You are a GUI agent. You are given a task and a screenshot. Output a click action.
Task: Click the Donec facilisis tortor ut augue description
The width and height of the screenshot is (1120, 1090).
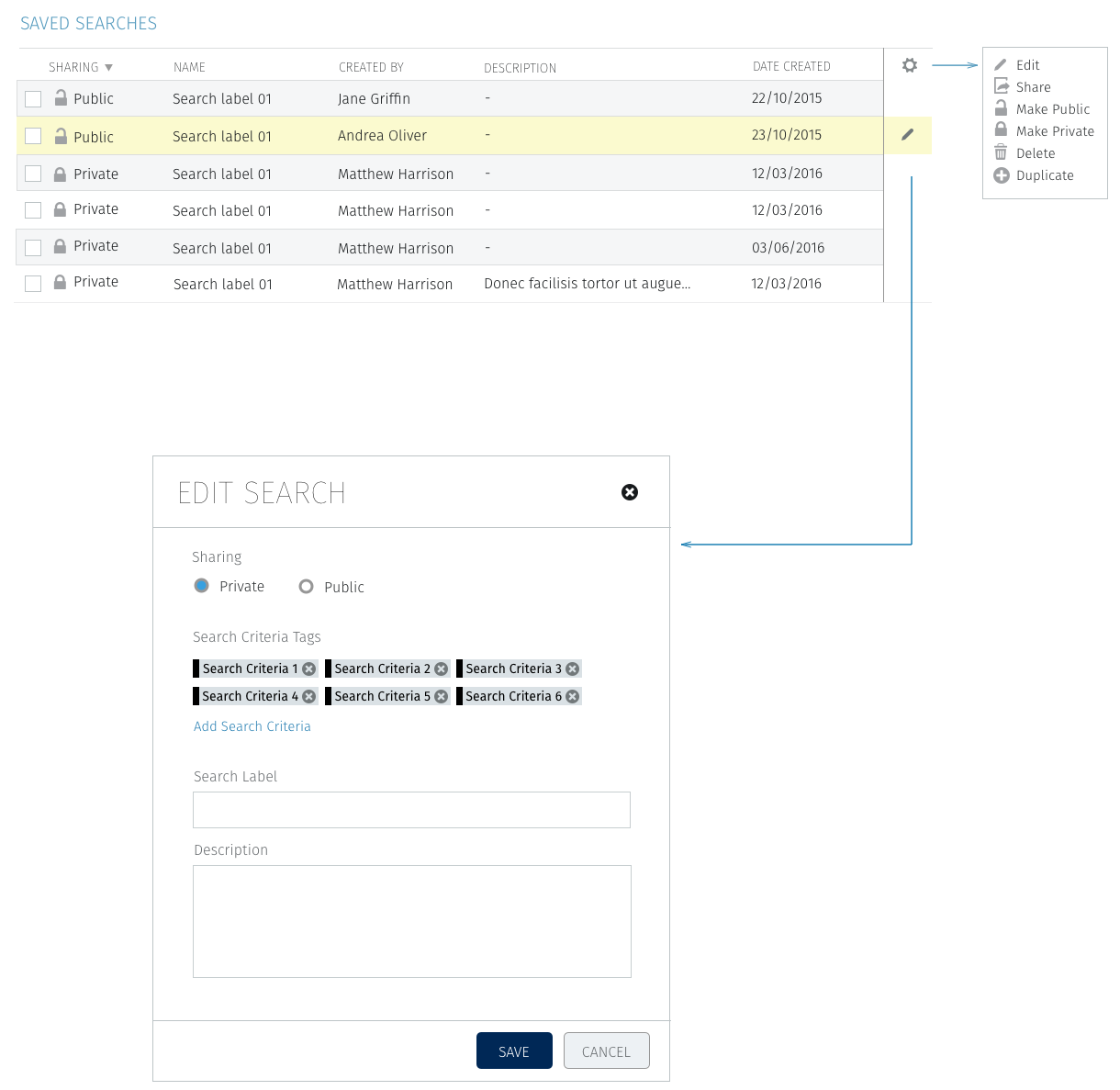[x=588, y=283]
